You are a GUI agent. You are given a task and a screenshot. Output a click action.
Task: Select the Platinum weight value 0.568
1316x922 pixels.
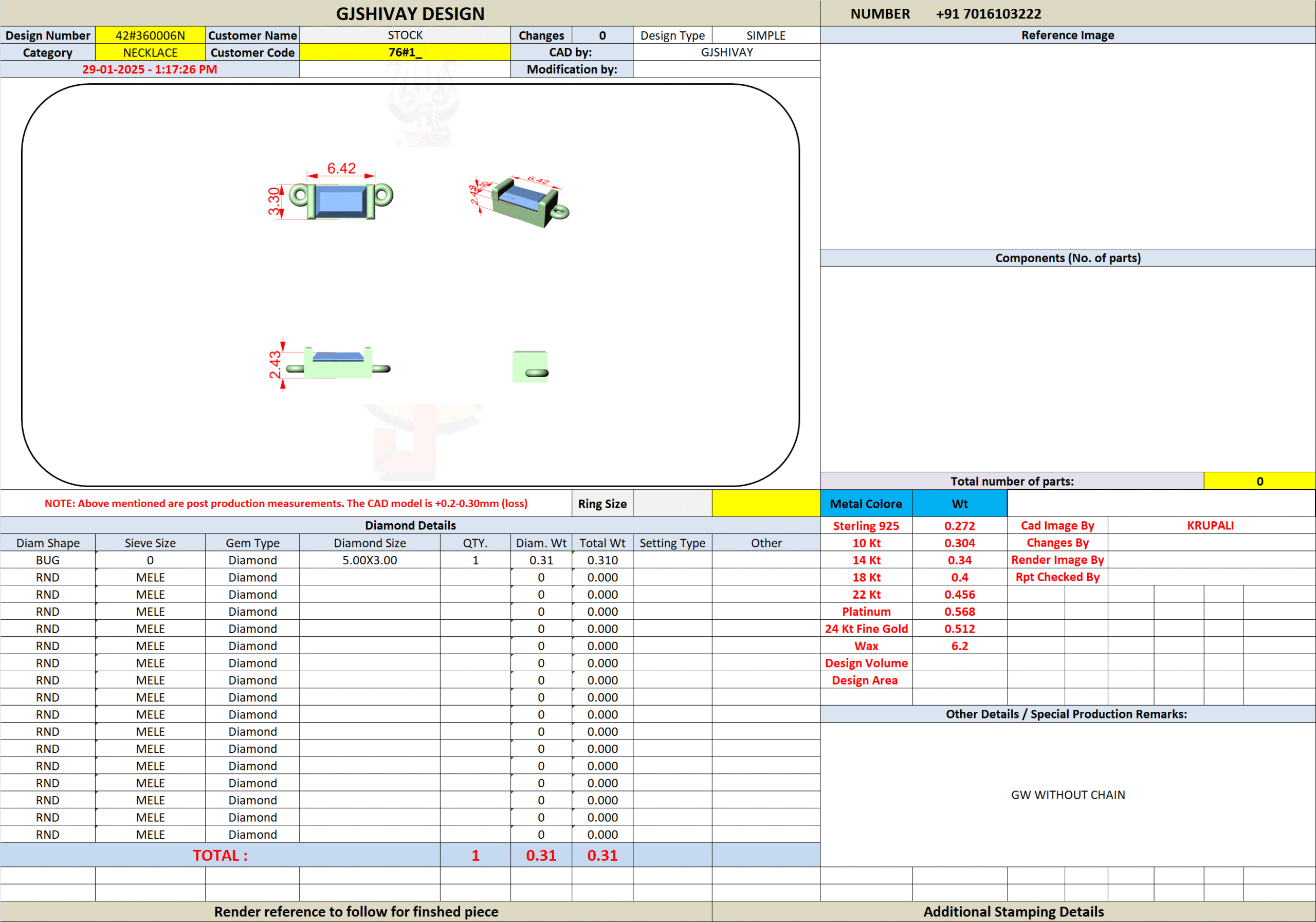point(959,612)
